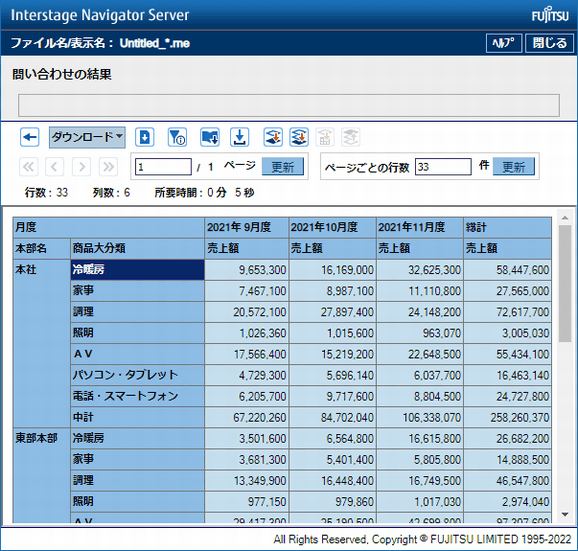Click the book with arrow icon
578x551 pixels.
tap(210, 137)
